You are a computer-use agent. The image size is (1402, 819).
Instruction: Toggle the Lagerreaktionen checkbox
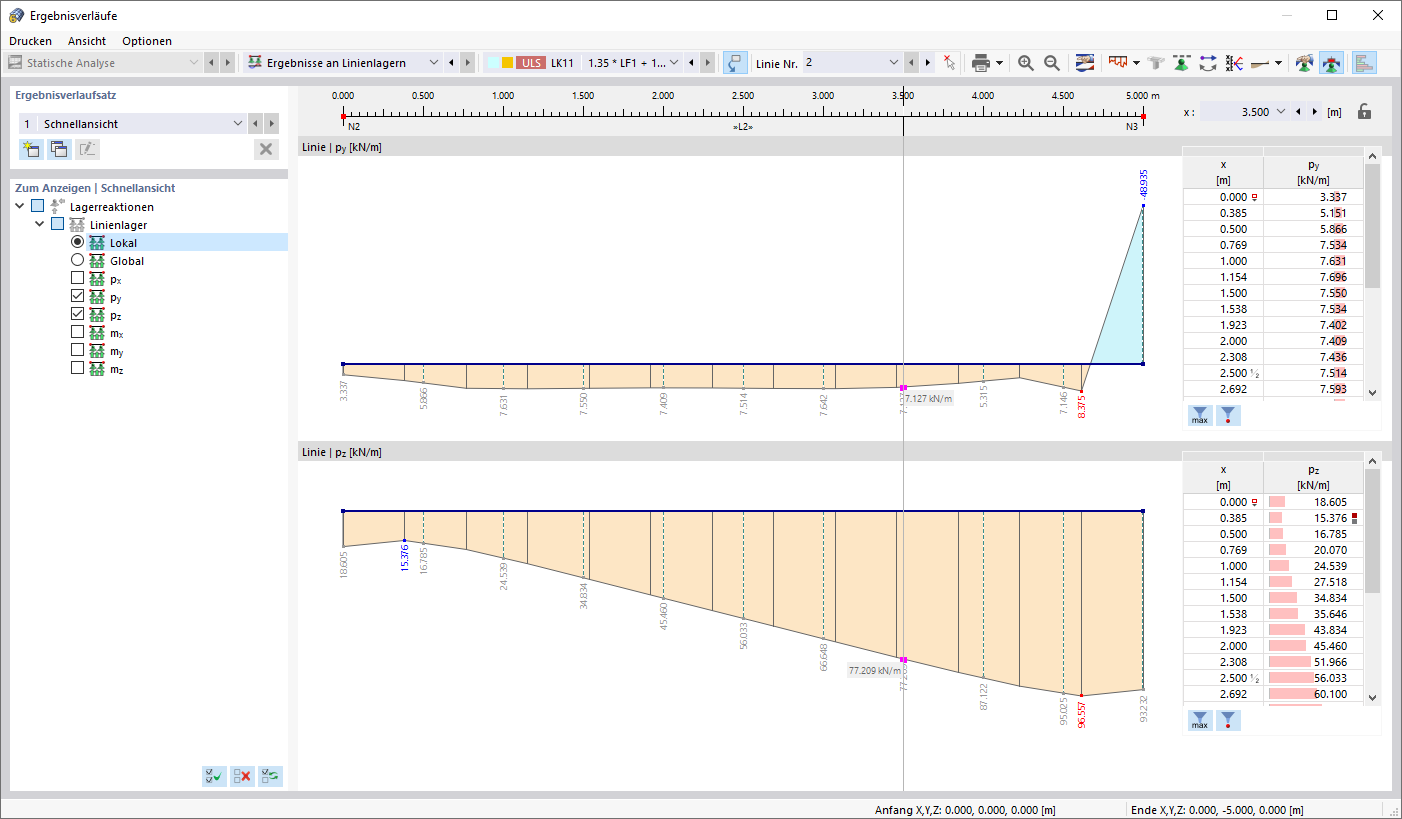[x=38, y=206]
